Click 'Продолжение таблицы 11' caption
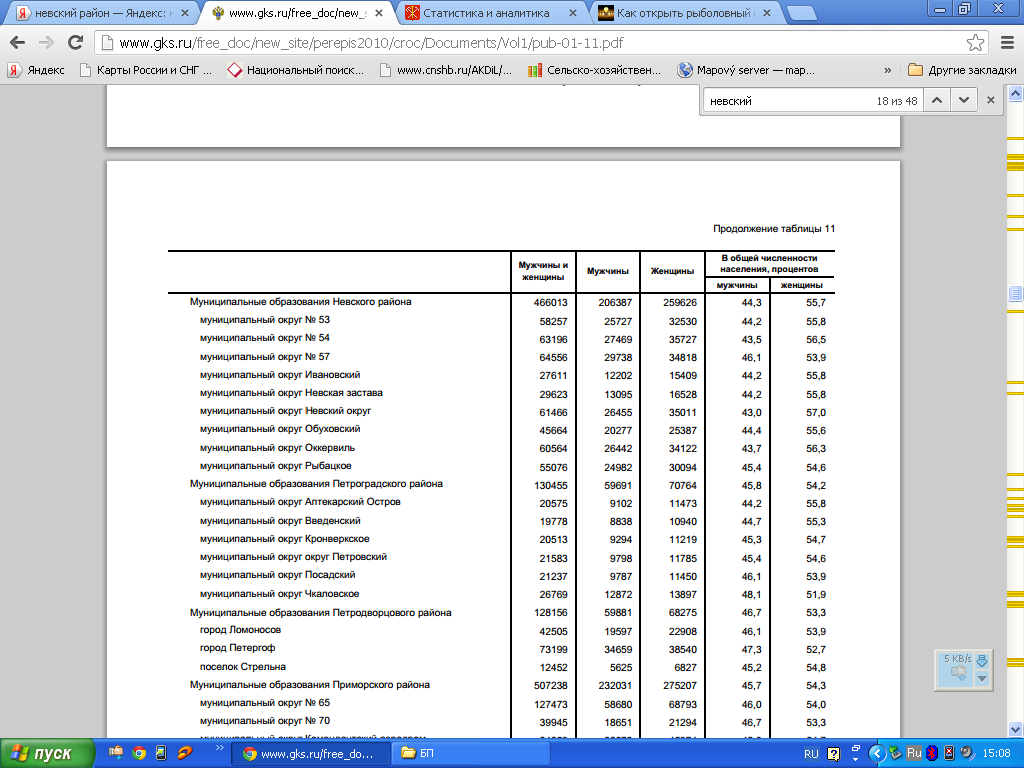This screenshot has height=768, width=1024. (774, 229)
